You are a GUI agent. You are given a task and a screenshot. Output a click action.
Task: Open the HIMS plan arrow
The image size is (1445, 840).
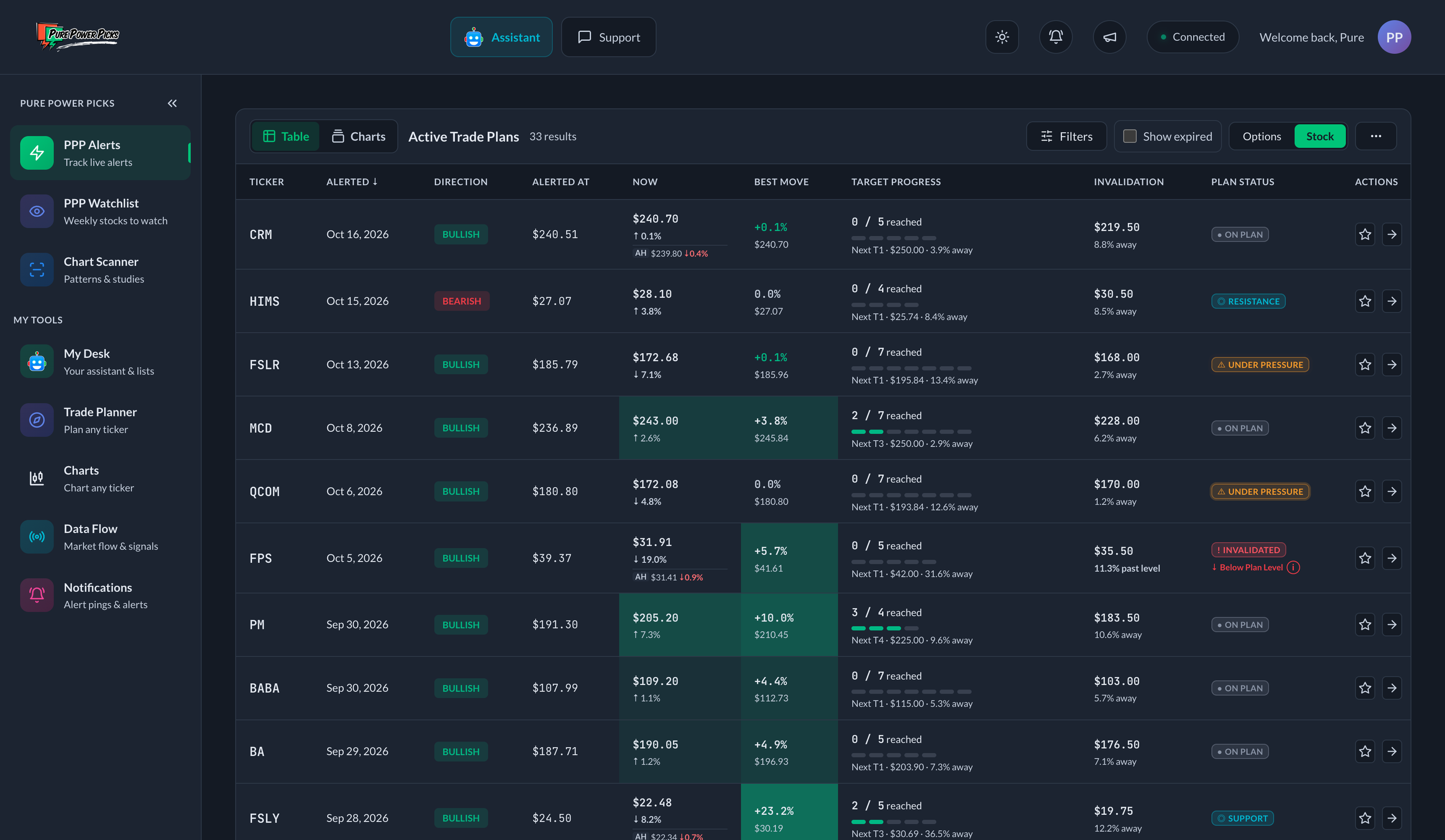(1392, 301)
